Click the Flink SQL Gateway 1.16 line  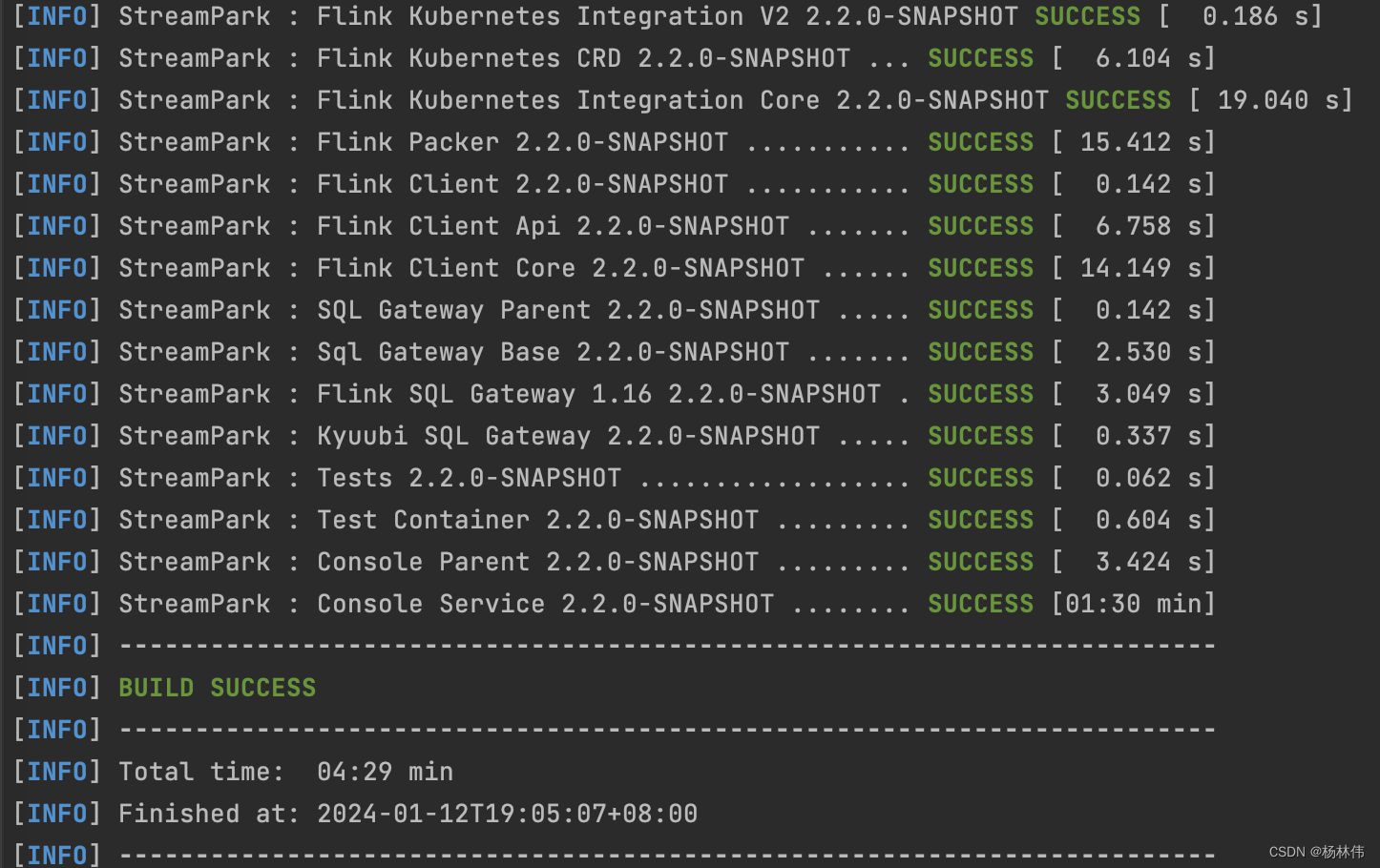[615, 394]
